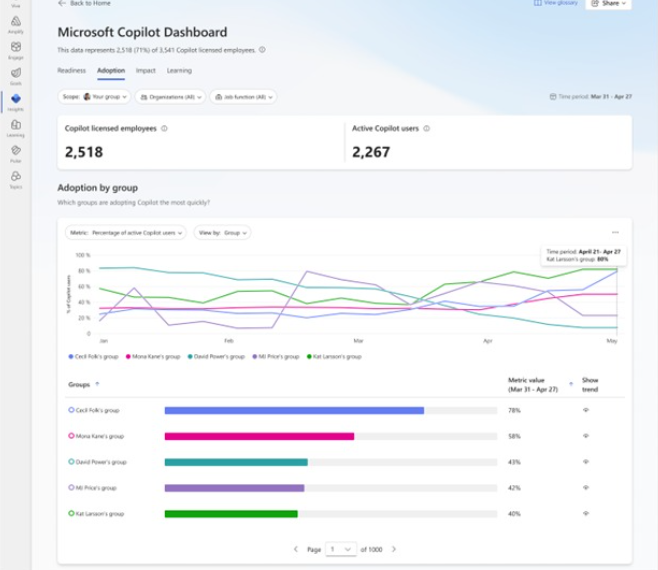
Task: Click Kat Larsson's group legend entry
Action: click(x=334, y=356)
